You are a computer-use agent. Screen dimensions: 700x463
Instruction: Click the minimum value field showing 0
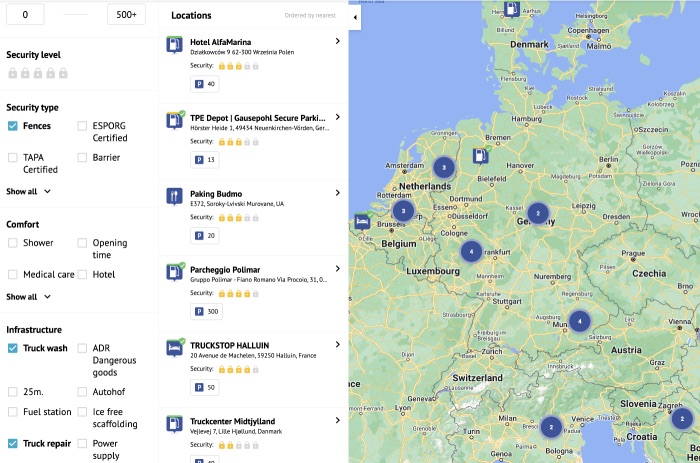25,14
